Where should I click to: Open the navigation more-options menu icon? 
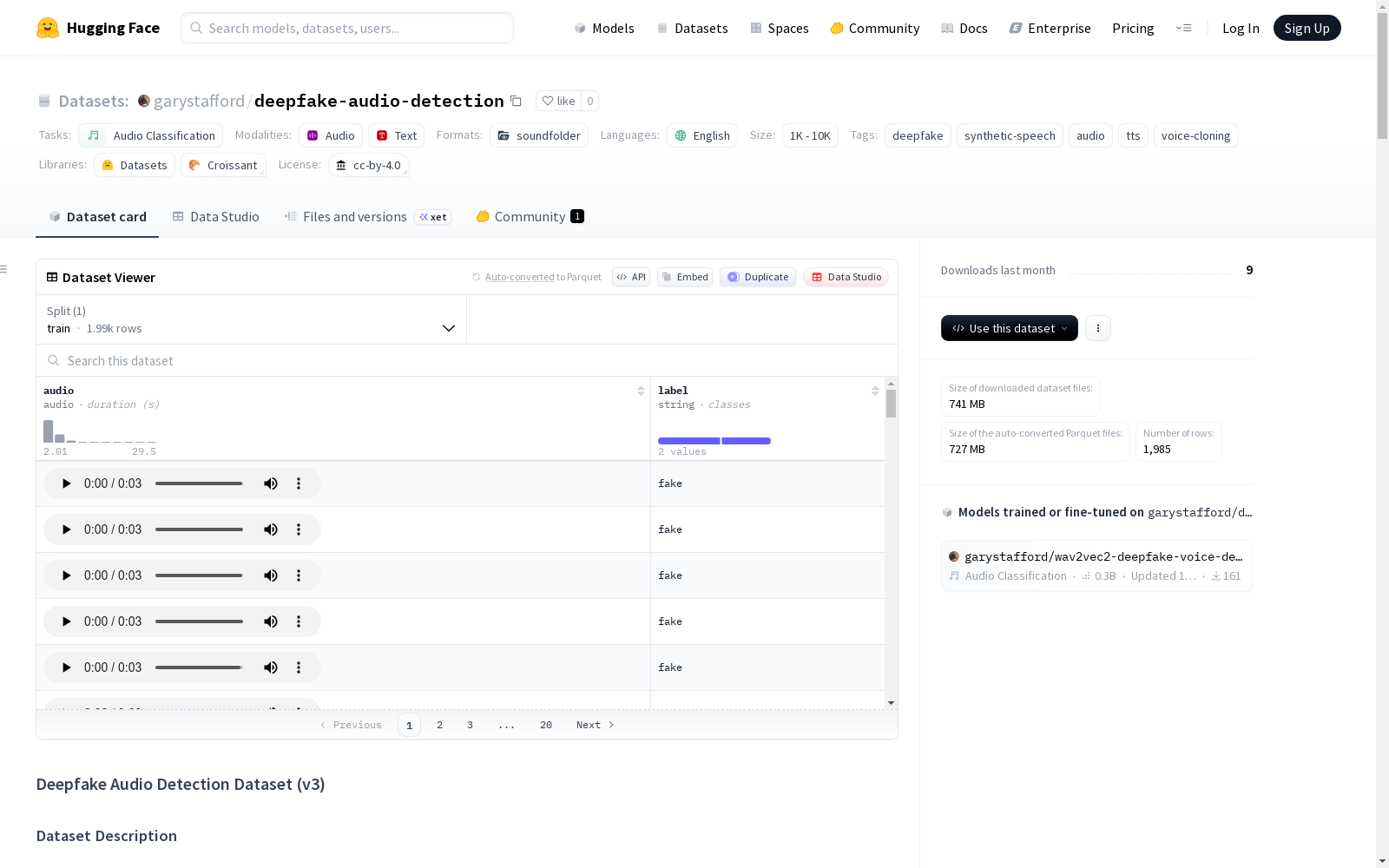click(x=1183, y=28)
